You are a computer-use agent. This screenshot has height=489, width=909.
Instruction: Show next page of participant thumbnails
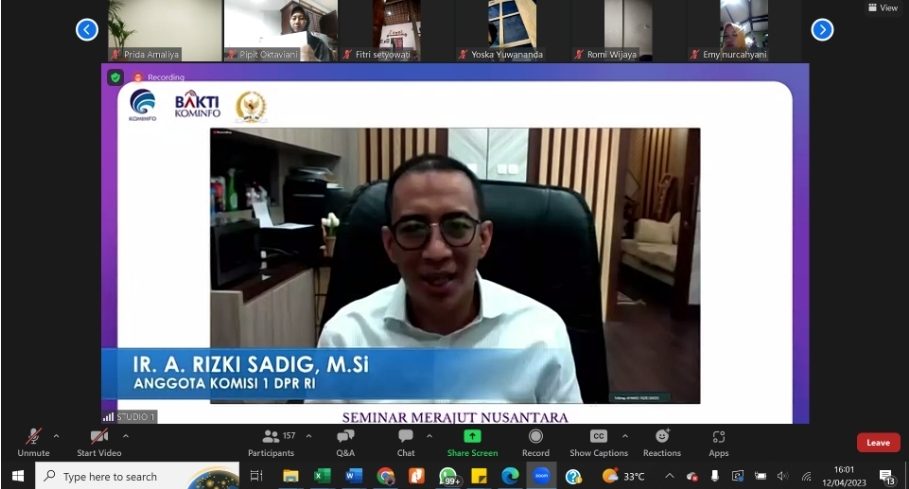click(822, 30)
